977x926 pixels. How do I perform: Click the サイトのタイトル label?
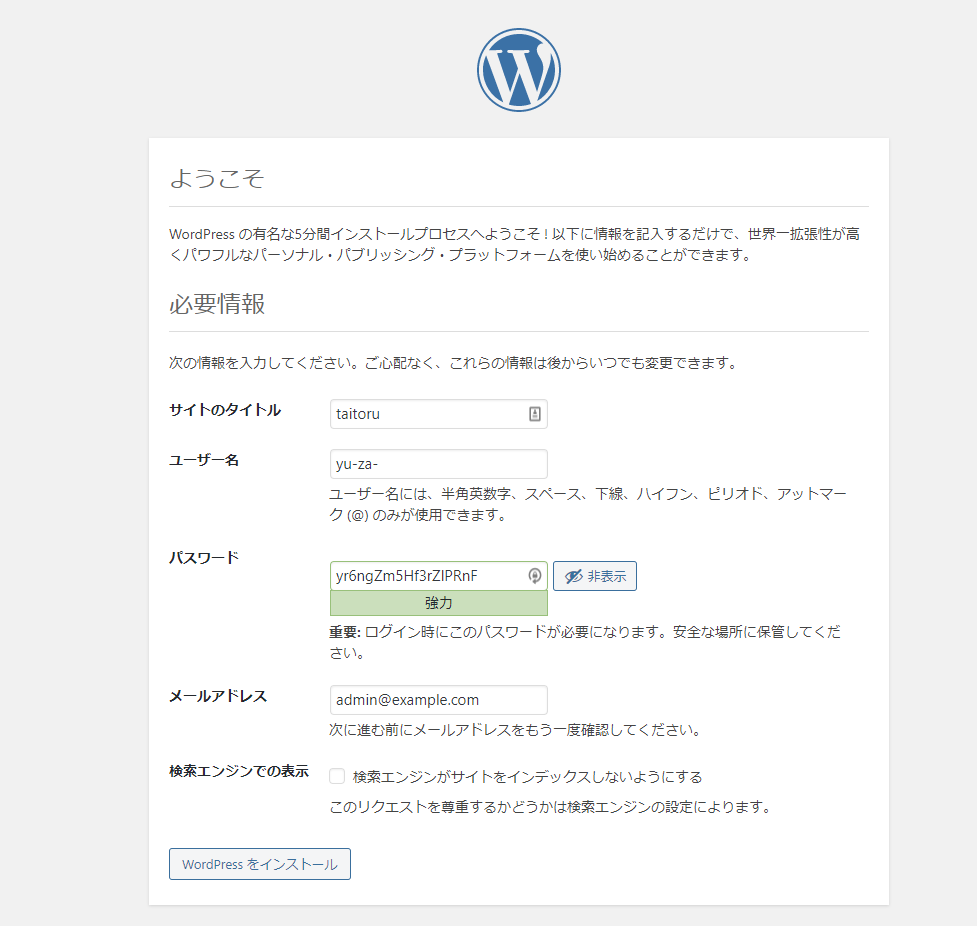(225, 410)
